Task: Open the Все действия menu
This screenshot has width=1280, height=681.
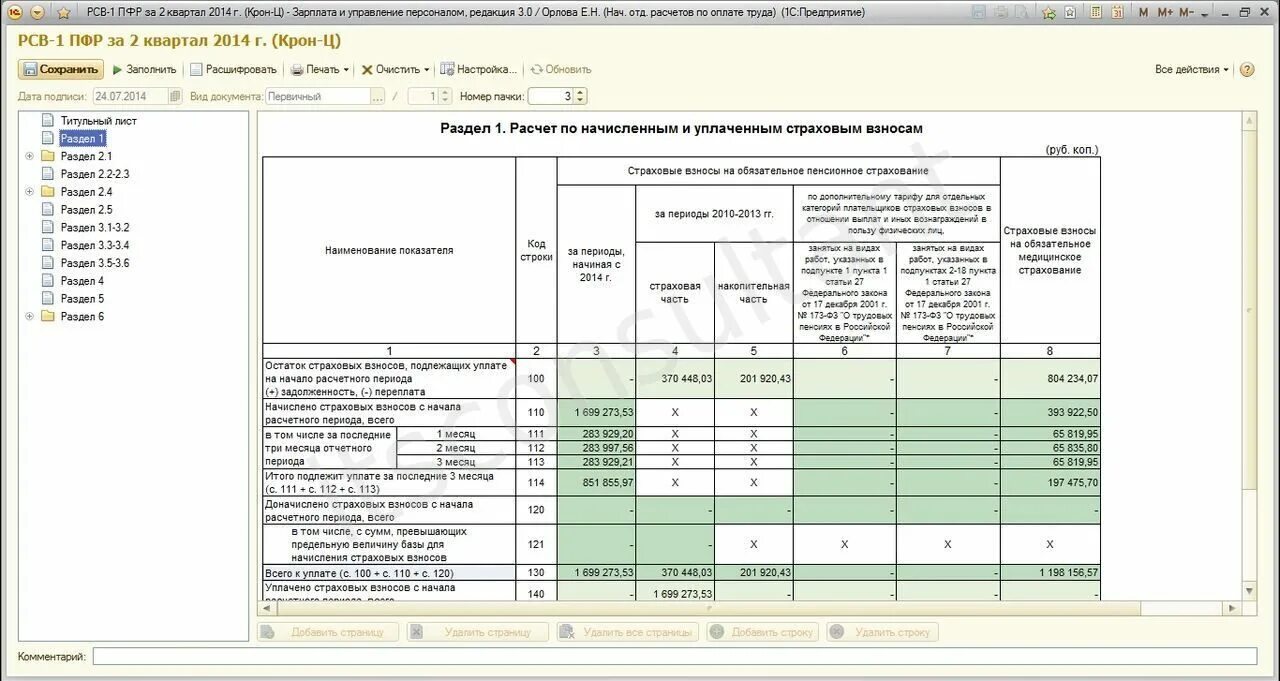Action: click(1192, 69)
